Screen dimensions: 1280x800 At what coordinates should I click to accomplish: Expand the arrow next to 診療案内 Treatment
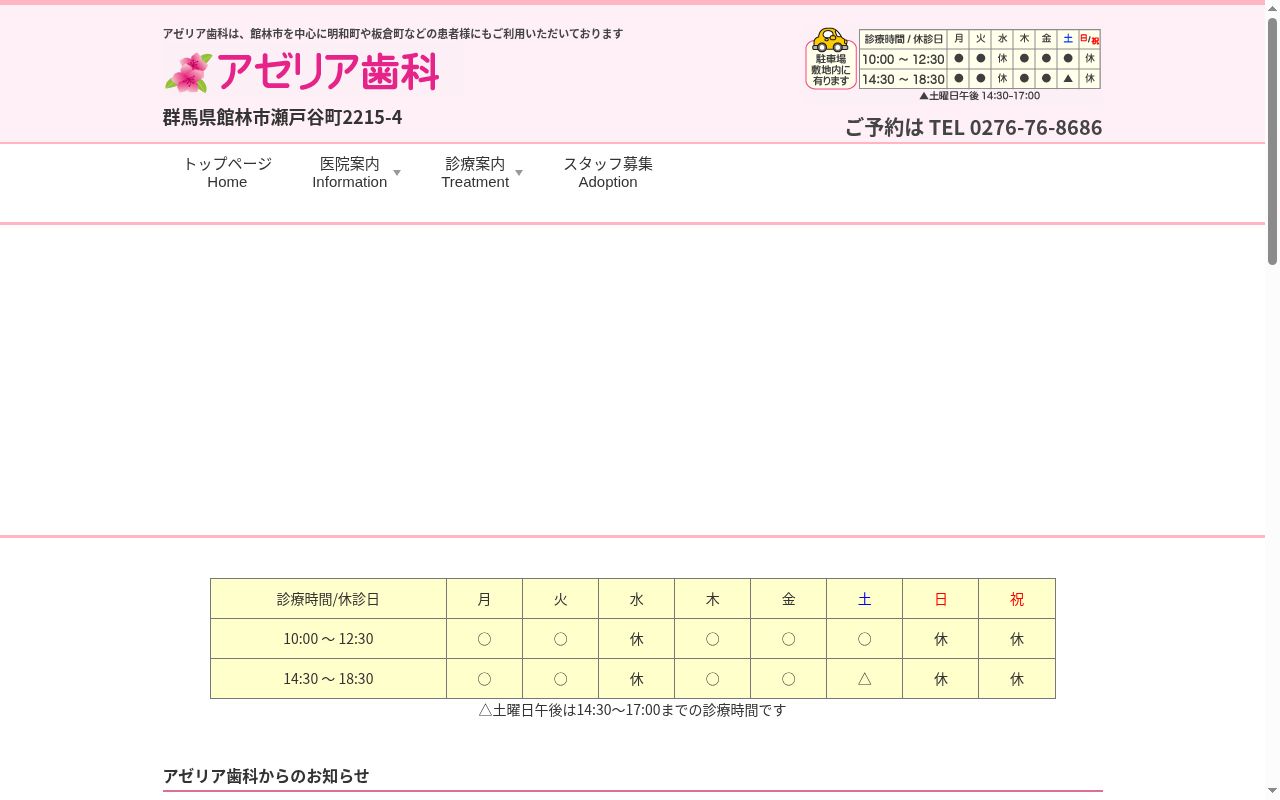point(519,173)
